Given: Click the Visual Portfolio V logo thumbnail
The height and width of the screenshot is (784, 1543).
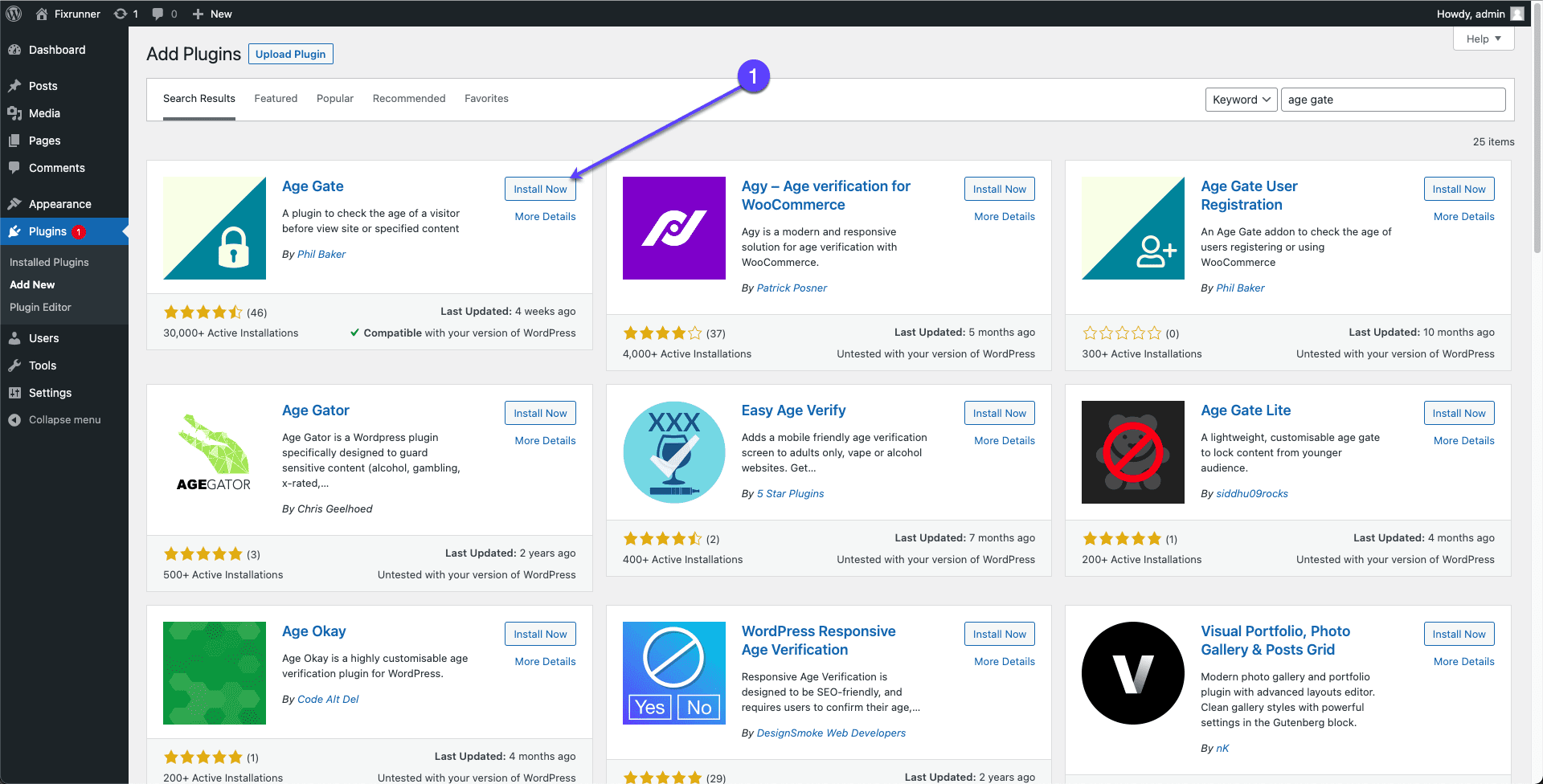Looking at the screenshot, I should tap(1133, 673).
